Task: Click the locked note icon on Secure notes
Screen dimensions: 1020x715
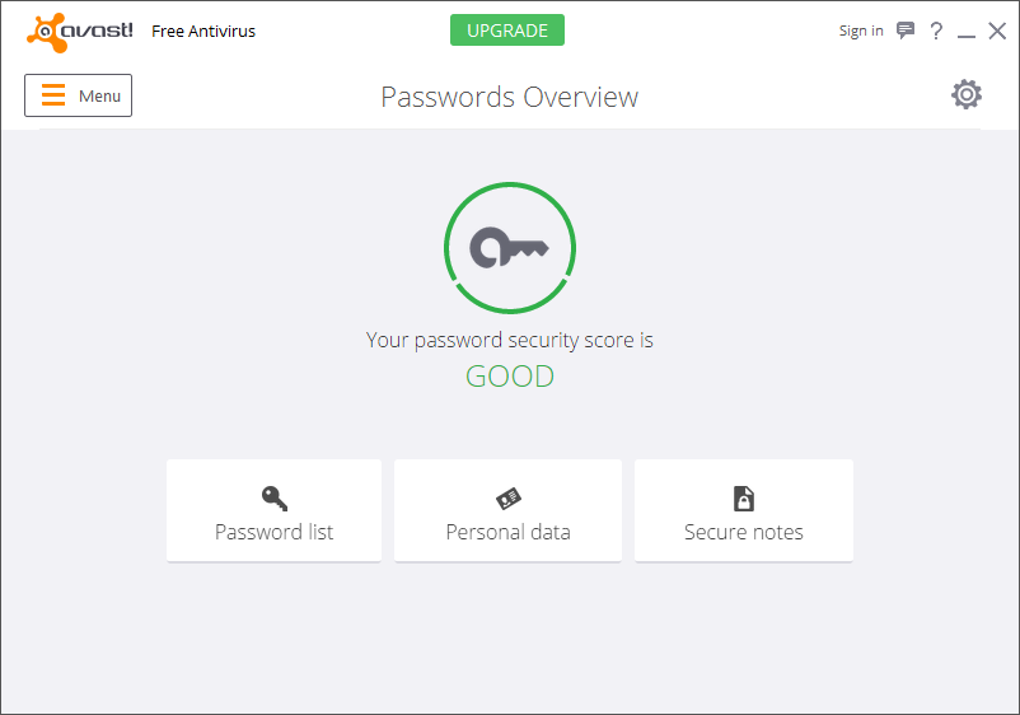Action: tap(744, 498)
